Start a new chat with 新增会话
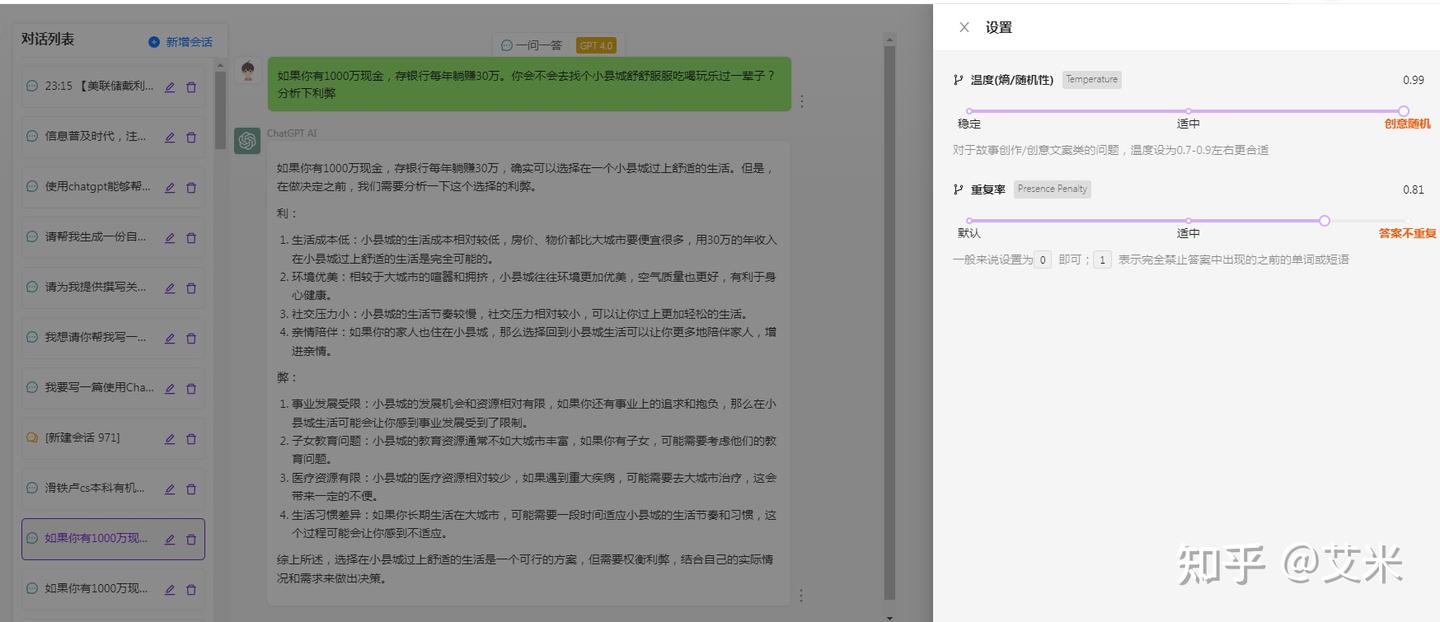Image resolution: width=1440 pixels, height=622 pixels. (x=181, y=42)
